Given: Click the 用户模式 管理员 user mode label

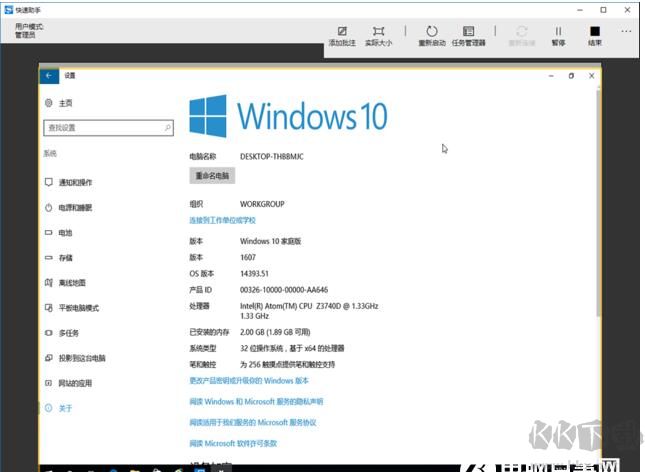Looking at the screenshot, I should point(29,30).
